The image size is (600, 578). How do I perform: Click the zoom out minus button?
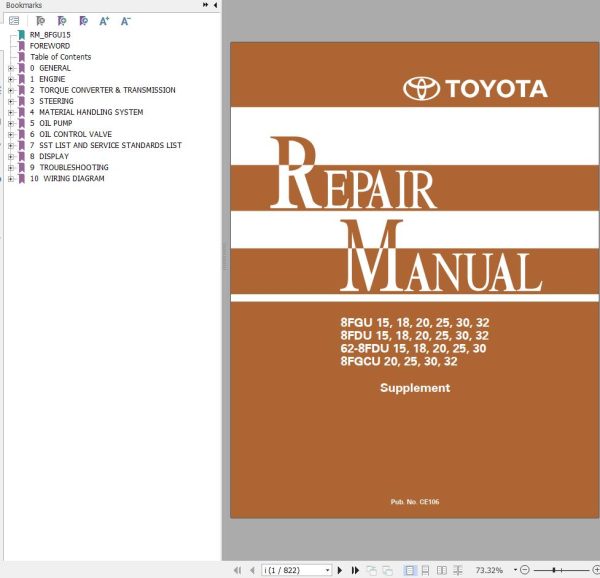point(525,570)
